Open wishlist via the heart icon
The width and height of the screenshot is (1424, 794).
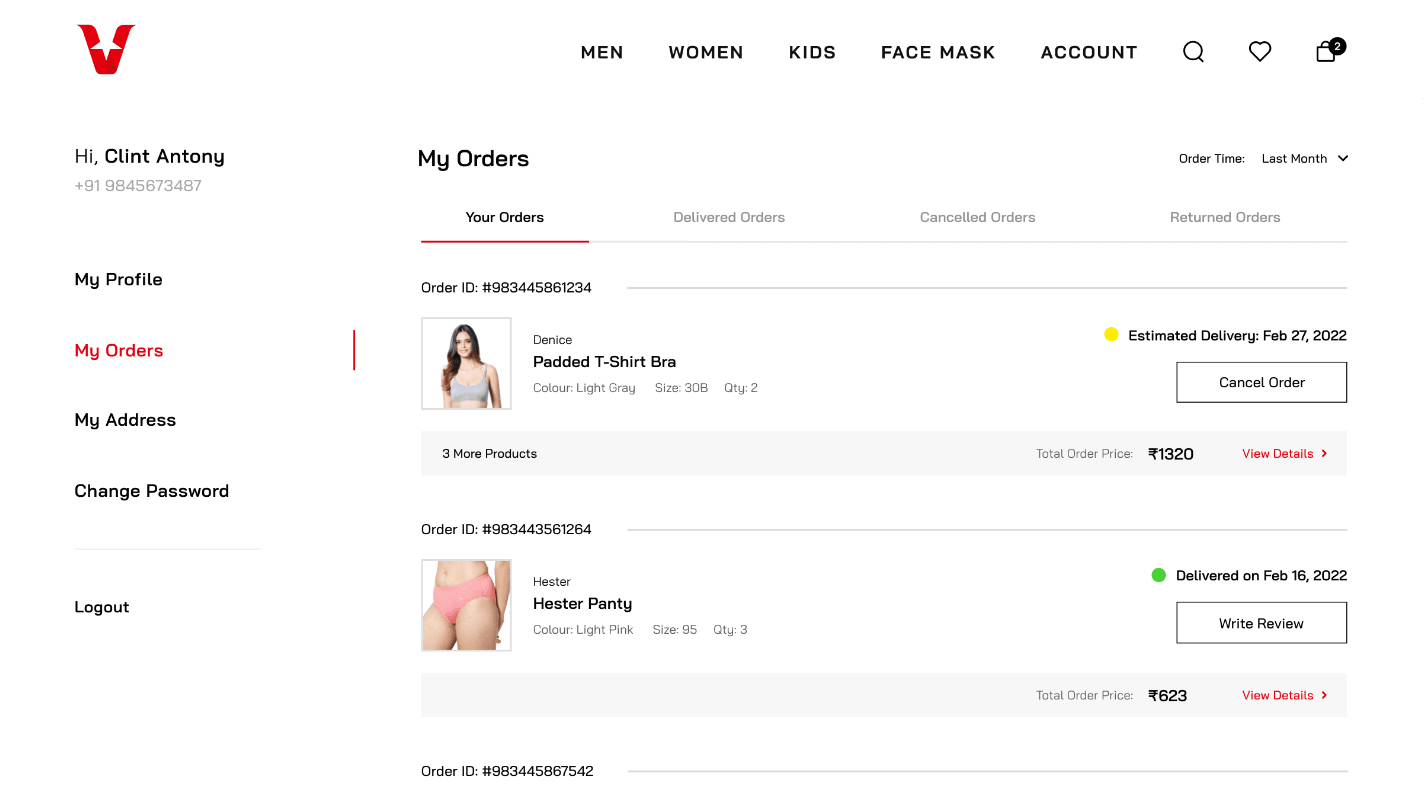tap(1259, 52)
